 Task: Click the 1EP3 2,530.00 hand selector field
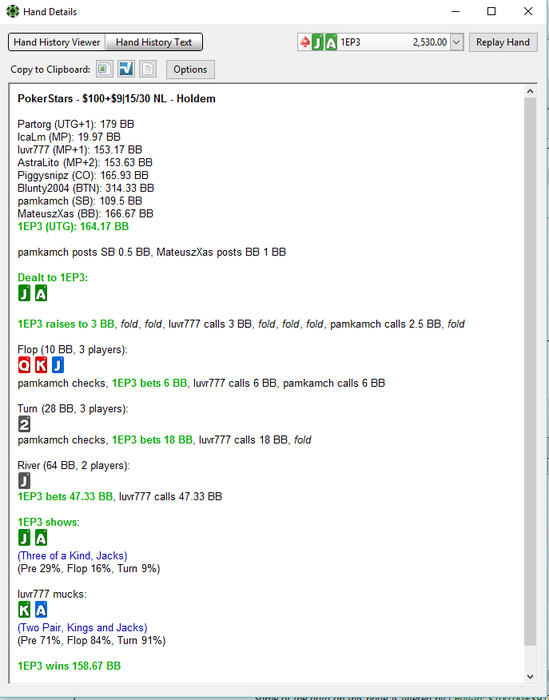(380, 42)
